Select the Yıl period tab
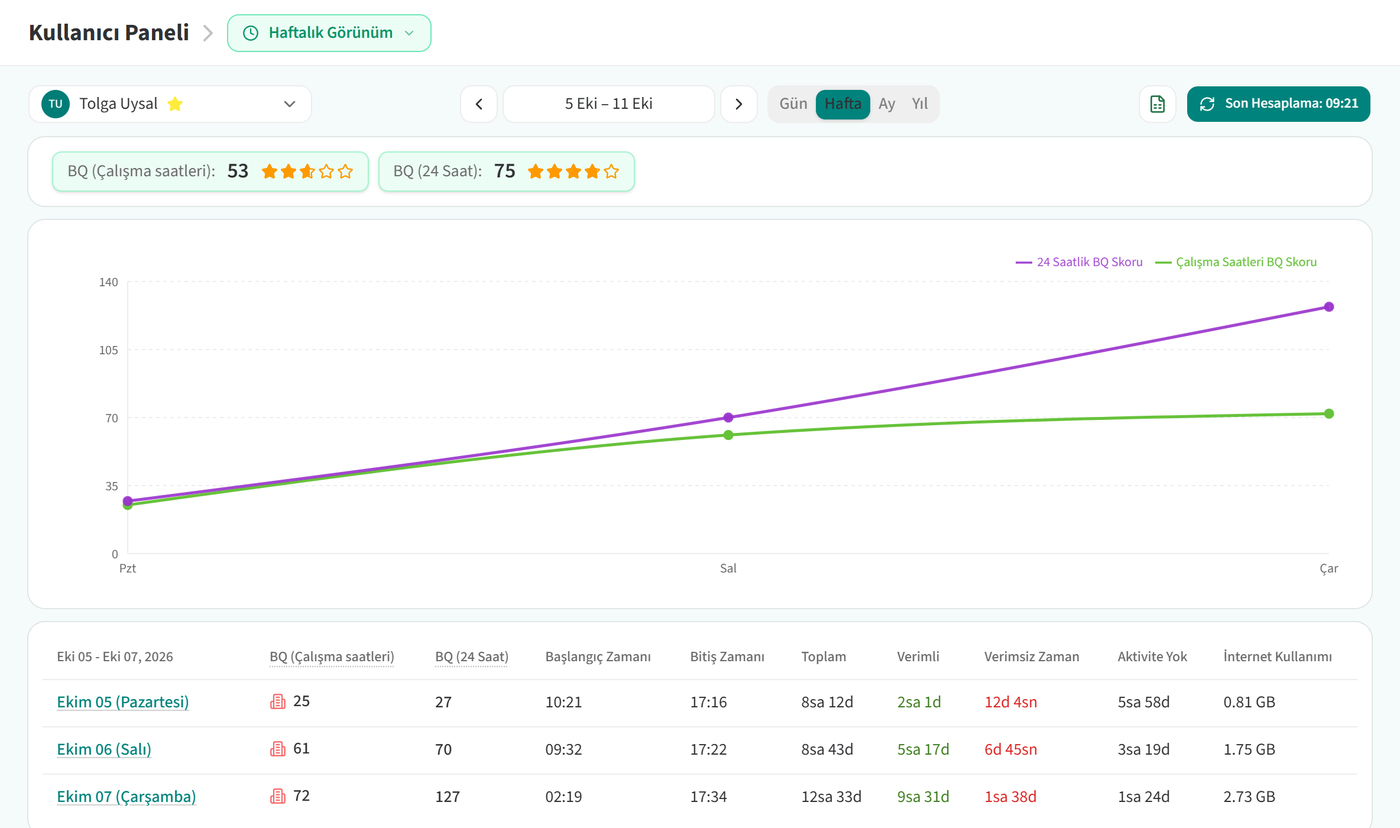 tap(920, 104)
